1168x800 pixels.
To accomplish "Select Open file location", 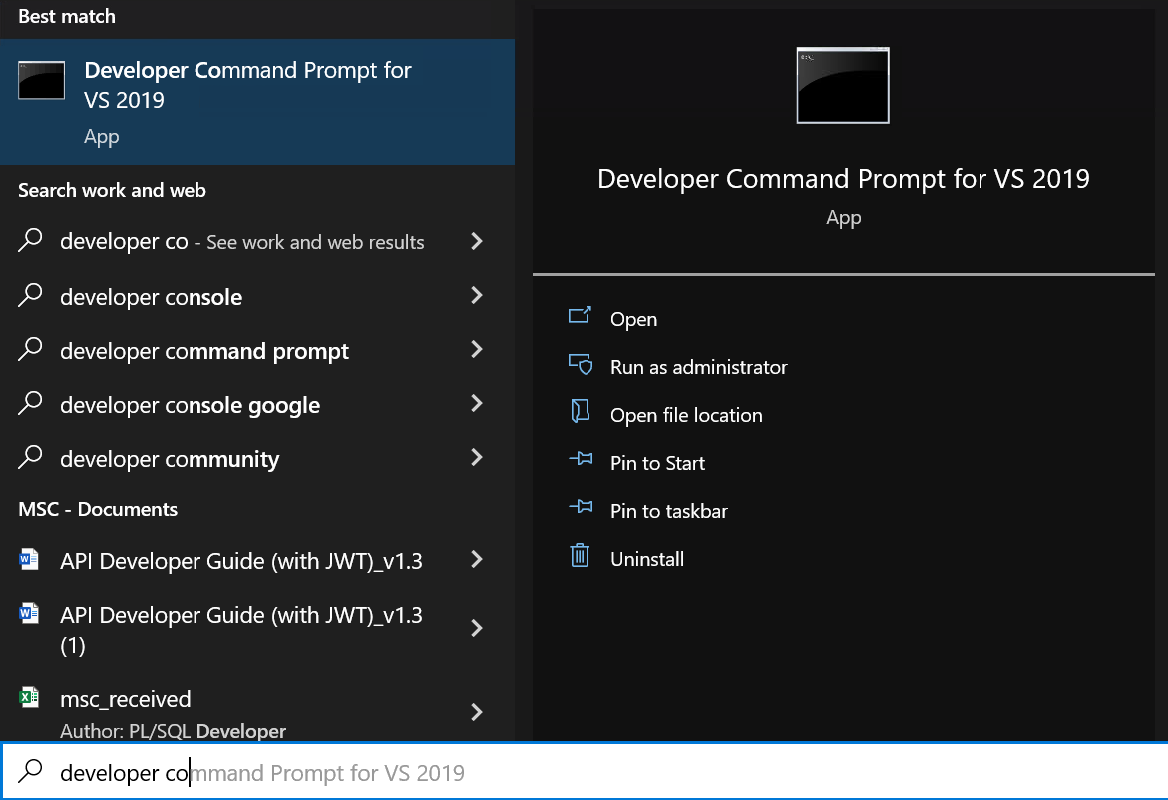I will tap(686, 415).
